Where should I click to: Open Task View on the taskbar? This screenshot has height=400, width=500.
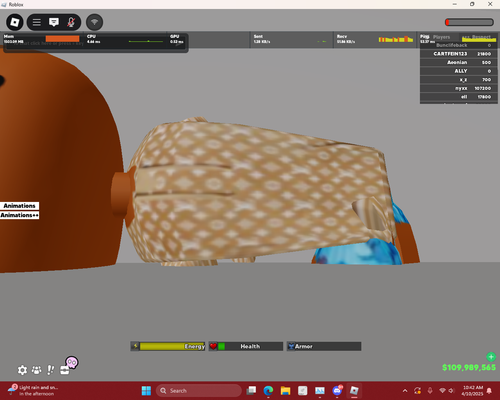(x=251, y=391)
